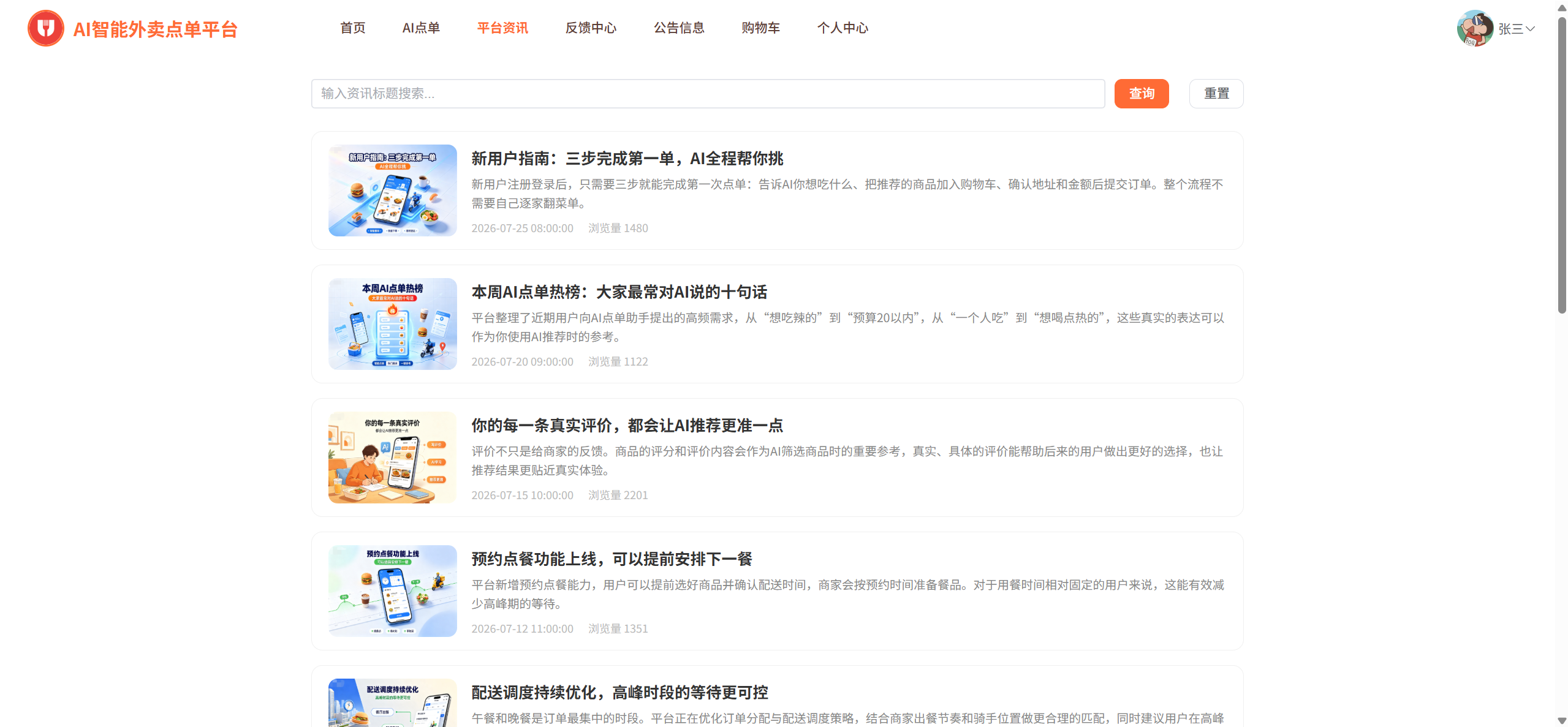Go to the 首页 menu item
This screenshot has height=727, width=1568.
tap(353, 28)
